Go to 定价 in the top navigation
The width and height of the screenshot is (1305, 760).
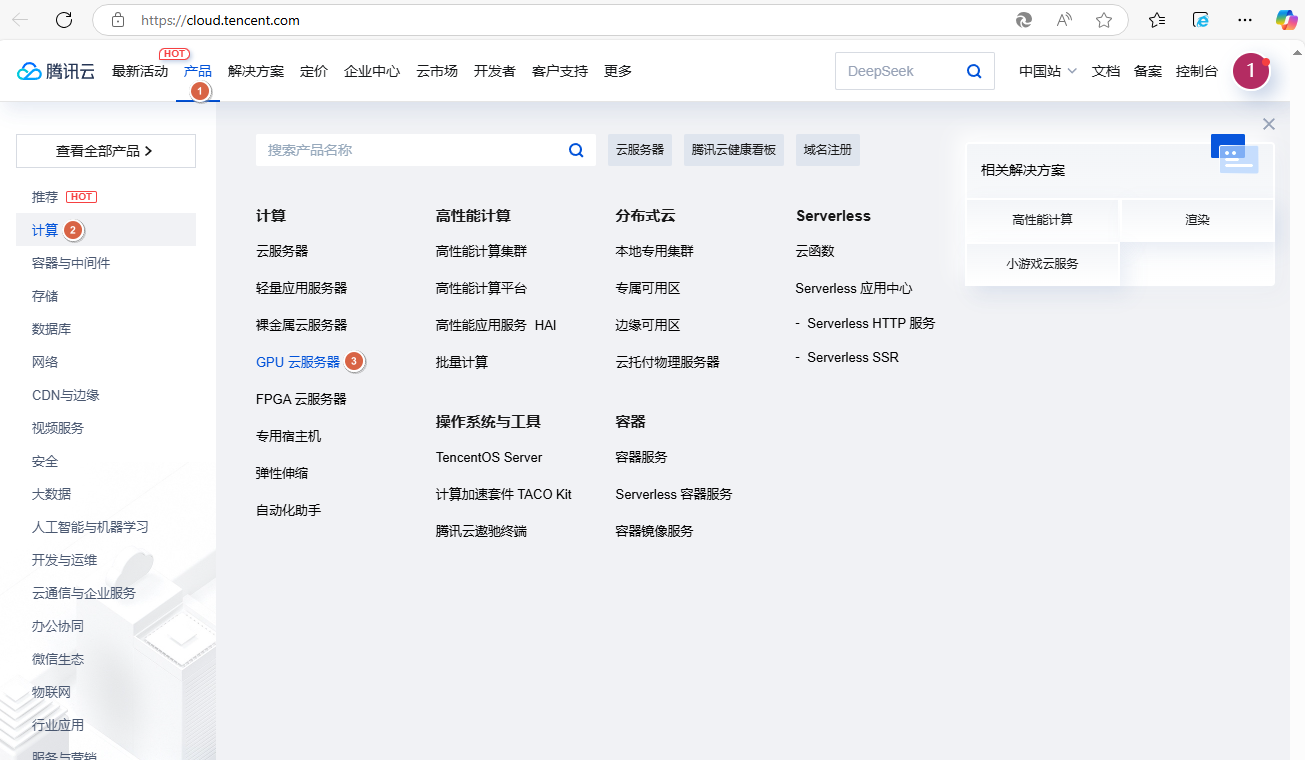pyautogui.click(x=314, y=71)
